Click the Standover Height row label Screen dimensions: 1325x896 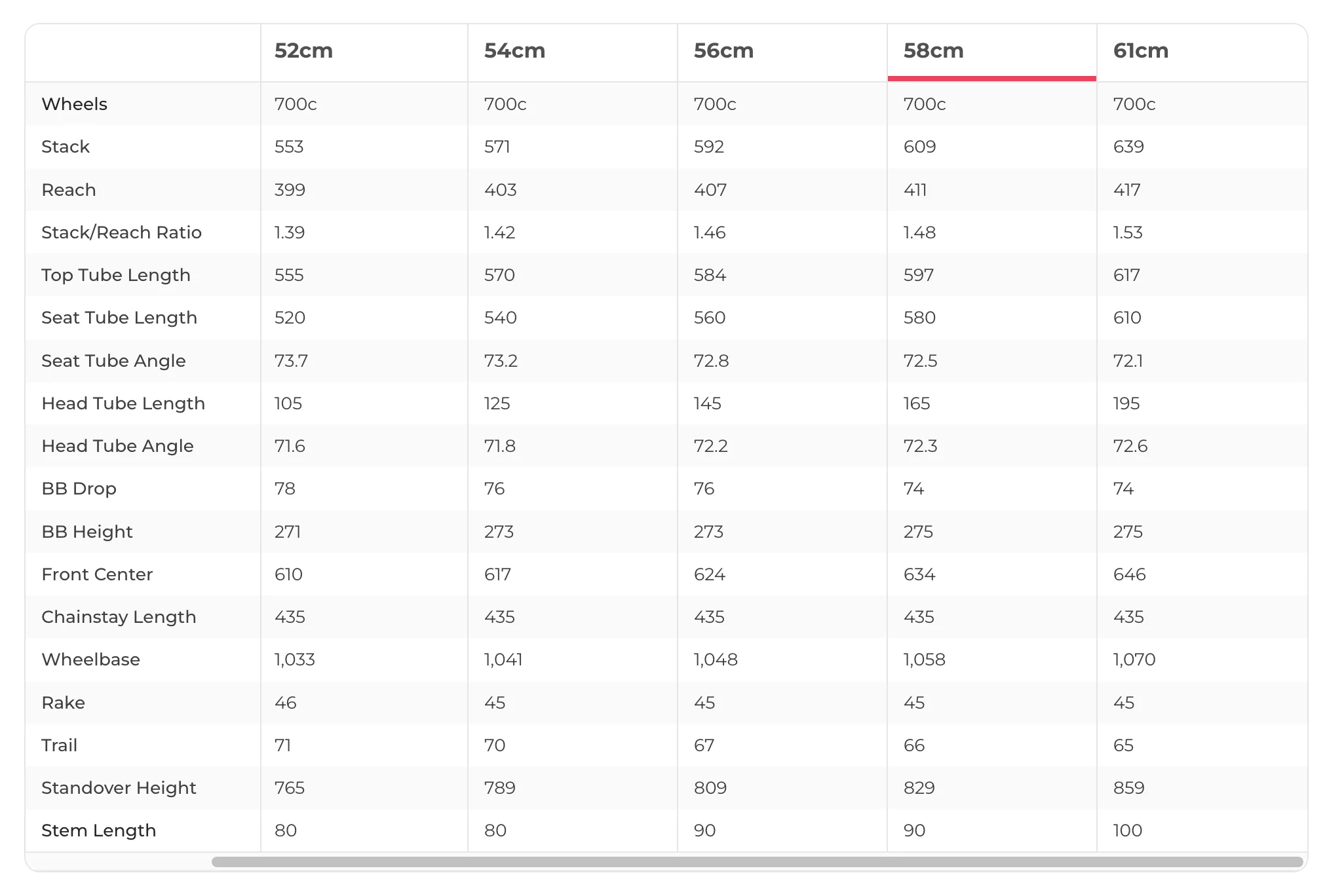pyautogui.click(x=119, y=788)
